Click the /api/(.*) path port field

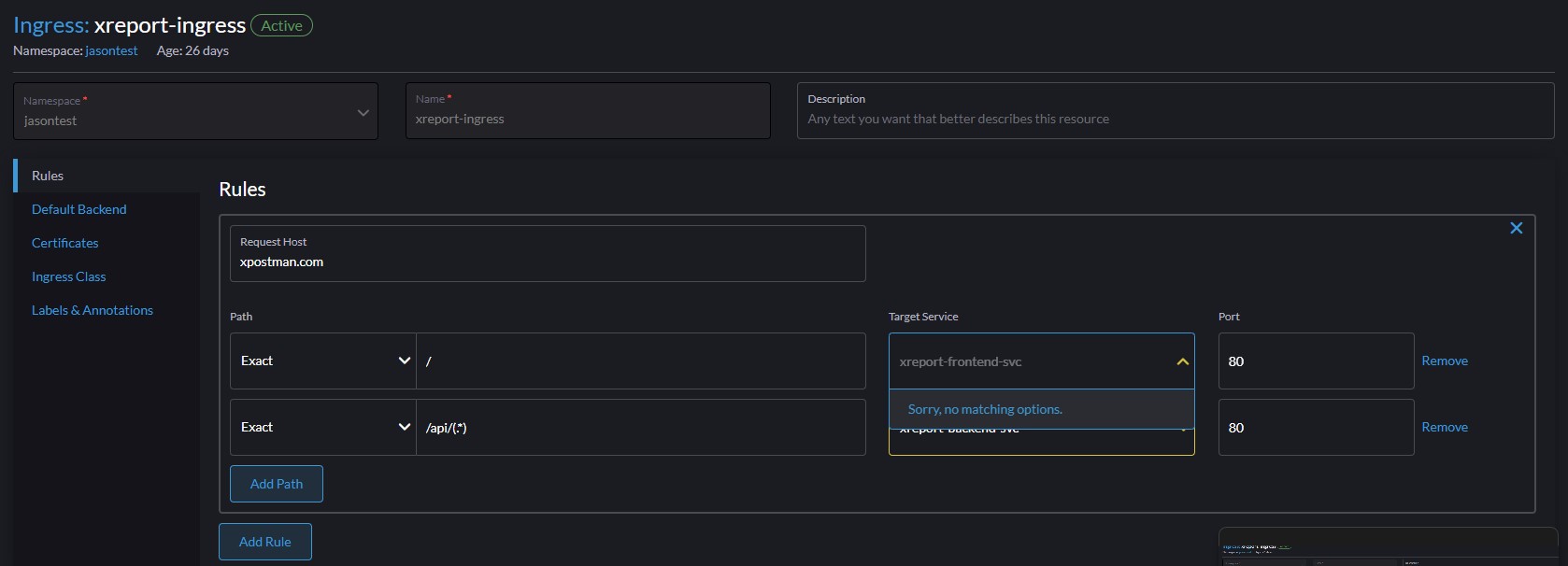point(1315,428)
